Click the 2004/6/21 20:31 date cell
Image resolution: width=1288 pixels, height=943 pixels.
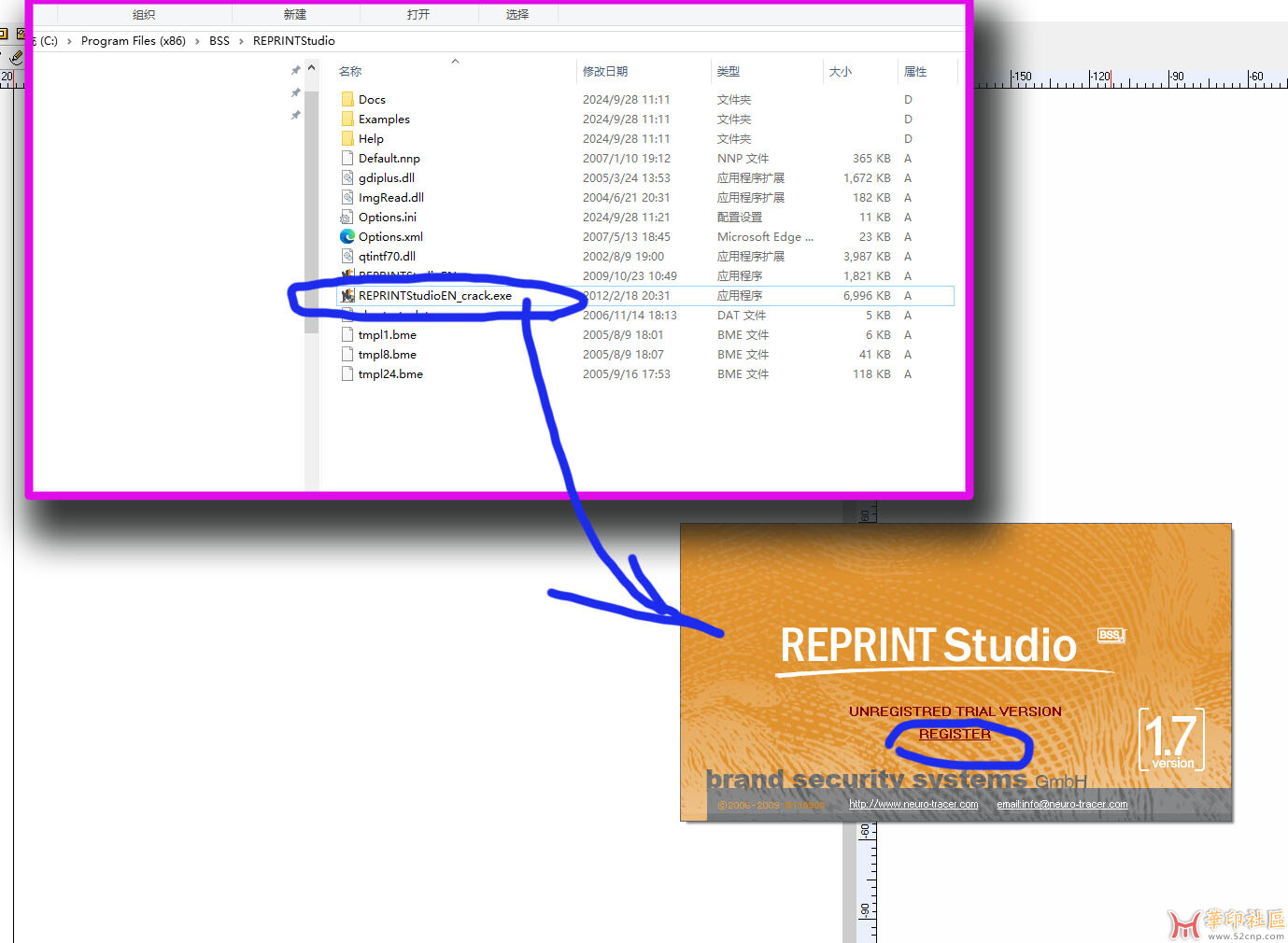point(627,197)
